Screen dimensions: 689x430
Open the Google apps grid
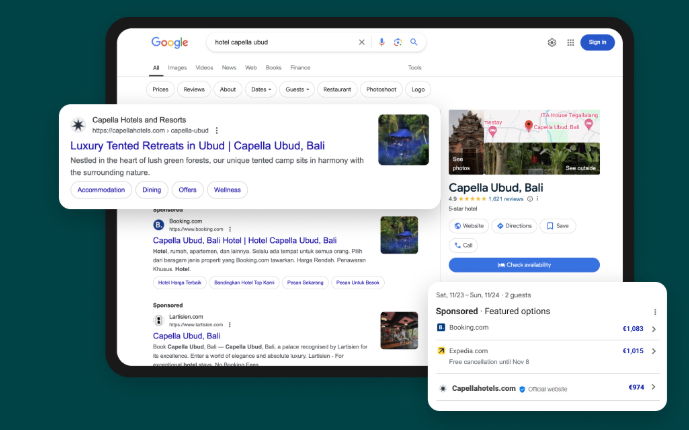(x=570, y=42)
